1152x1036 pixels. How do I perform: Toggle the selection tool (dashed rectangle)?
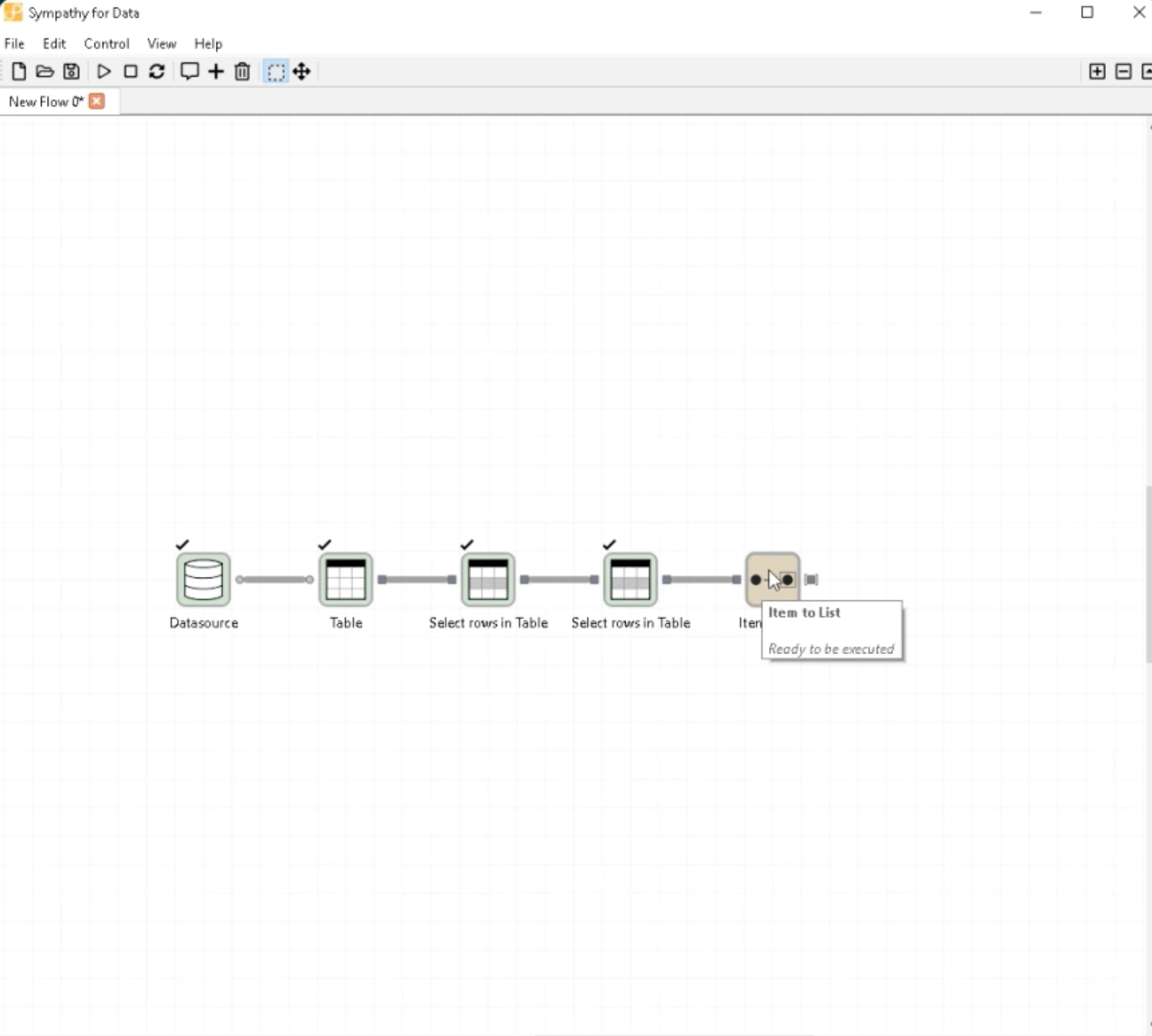[x=275, y=71]
